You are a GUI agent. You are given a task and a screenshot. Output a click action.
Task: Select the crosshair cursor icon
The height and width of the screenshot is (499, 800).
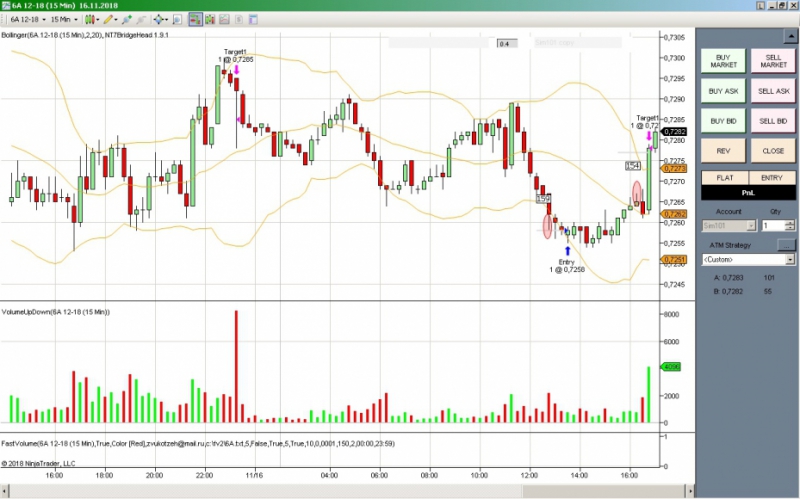tap(159, 19)
